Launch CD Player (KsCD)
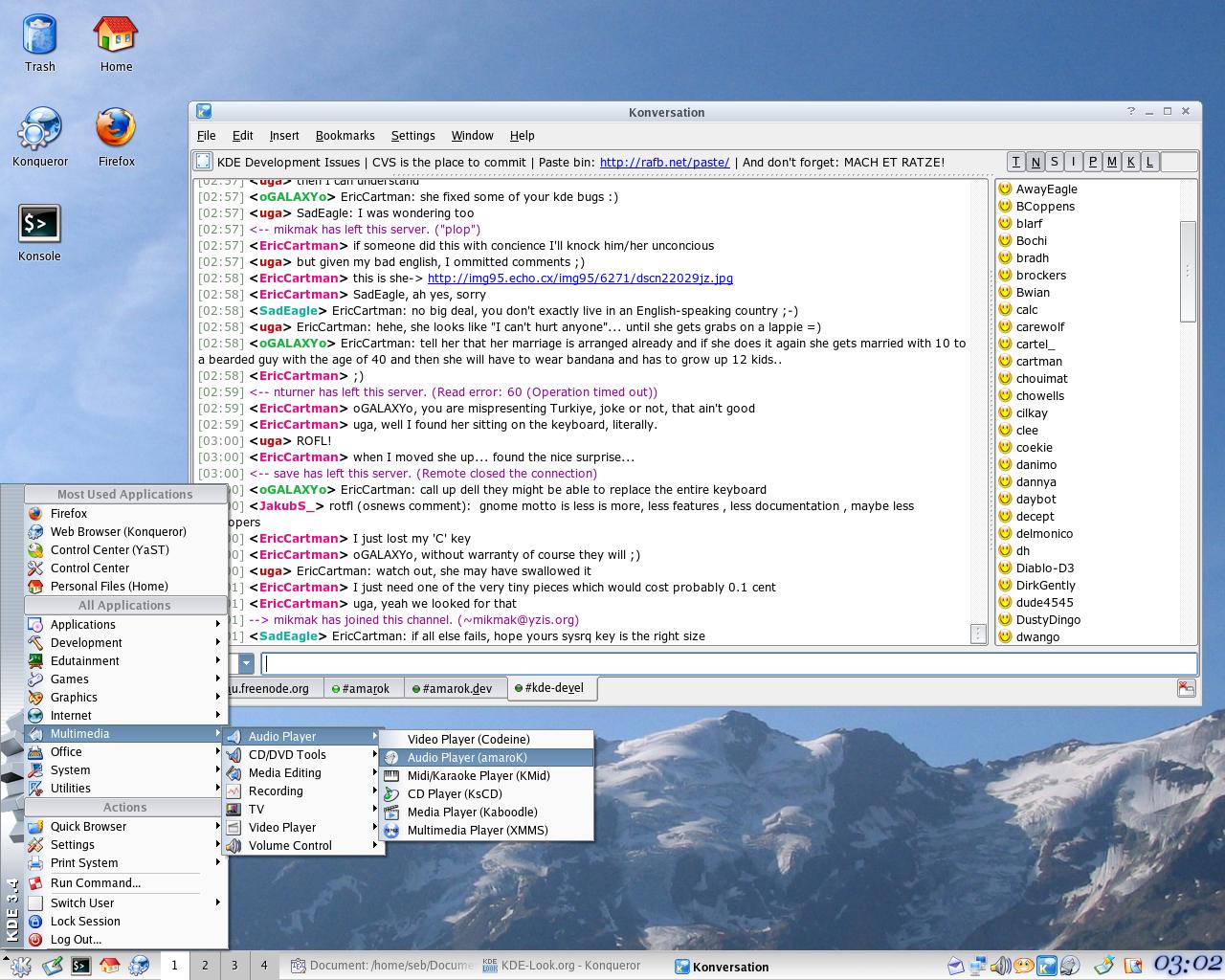Screen dimensions: 1225x980 point(486,793)
